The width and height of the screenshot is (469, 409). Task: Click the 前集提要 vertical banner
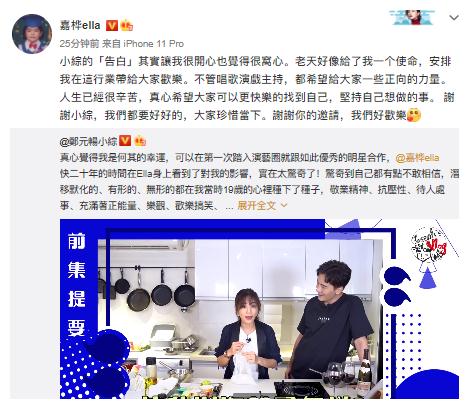(x=77, y=284)
